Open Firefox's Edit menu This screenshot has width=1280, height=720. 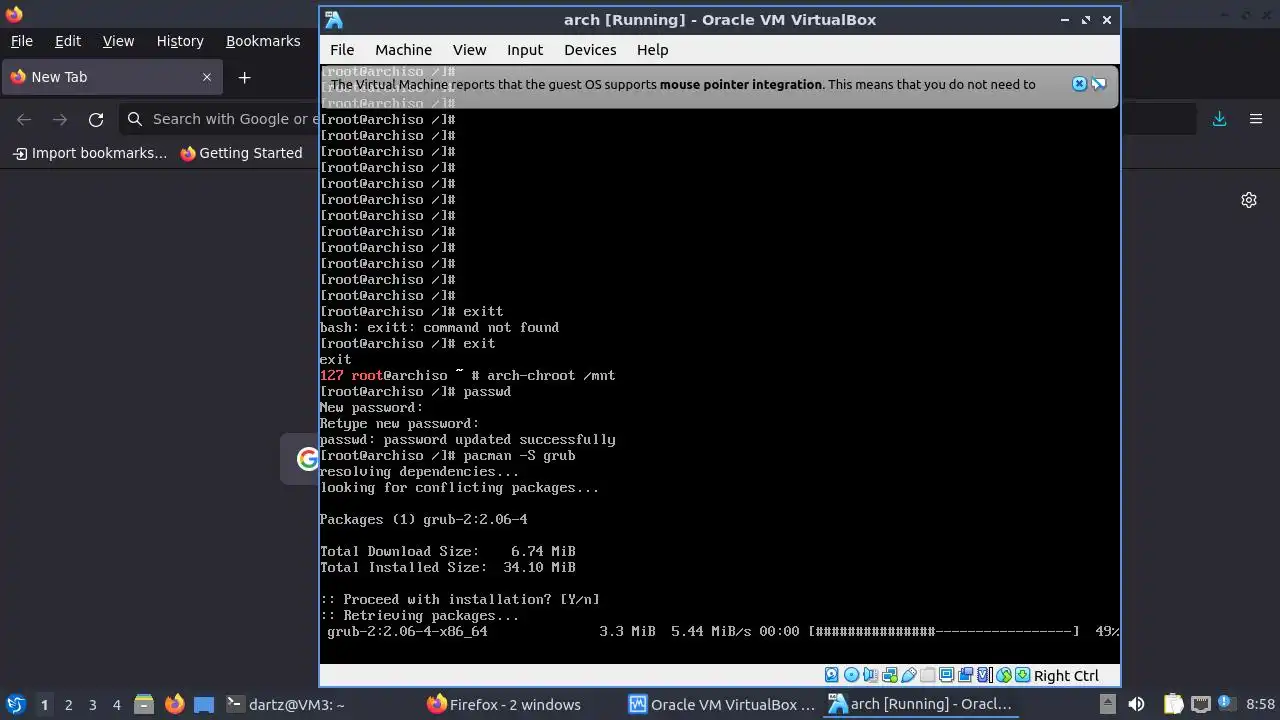click(x=68, y=41)
